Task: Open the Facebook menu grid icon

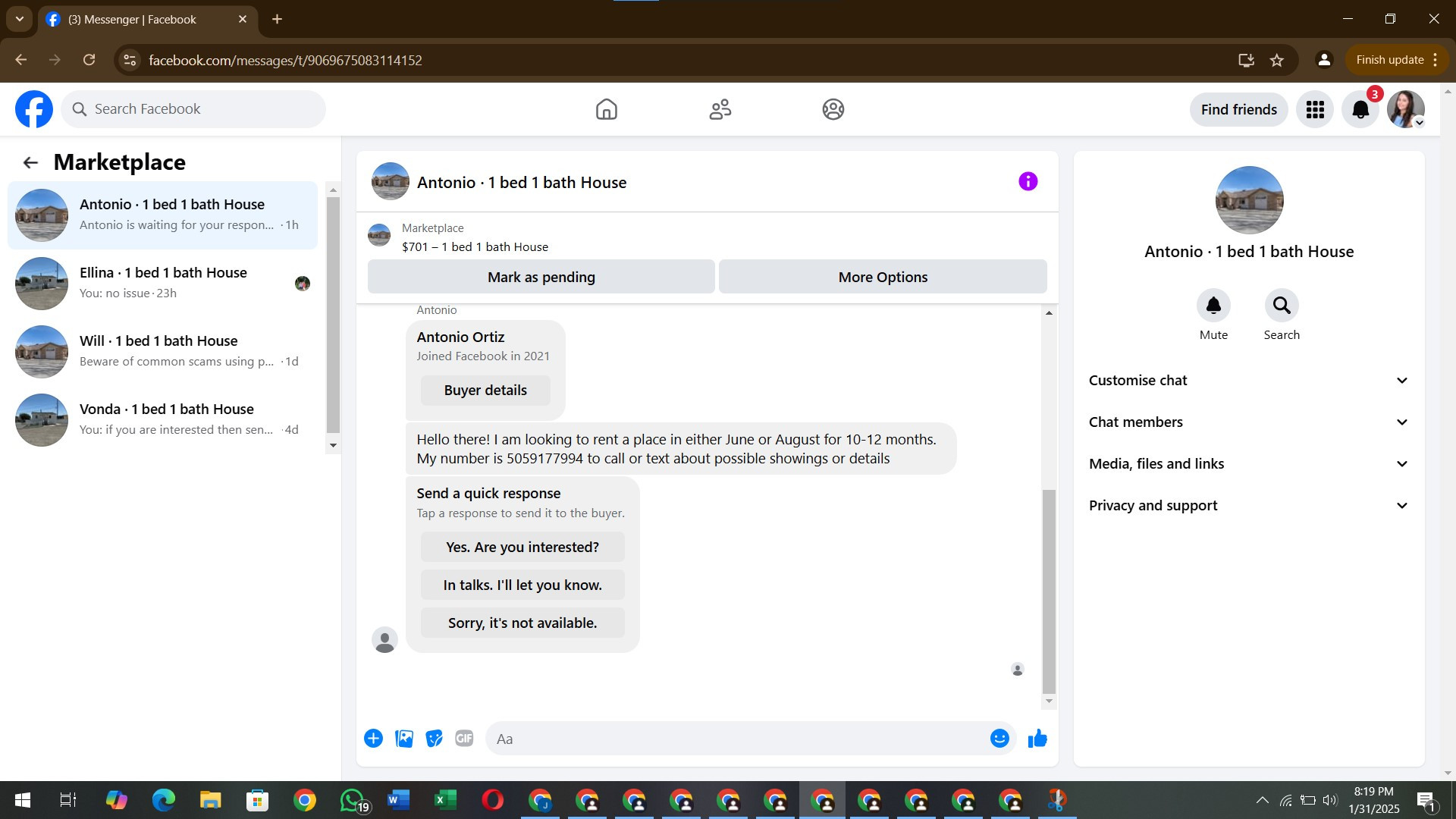Action: coord(1315,109)
